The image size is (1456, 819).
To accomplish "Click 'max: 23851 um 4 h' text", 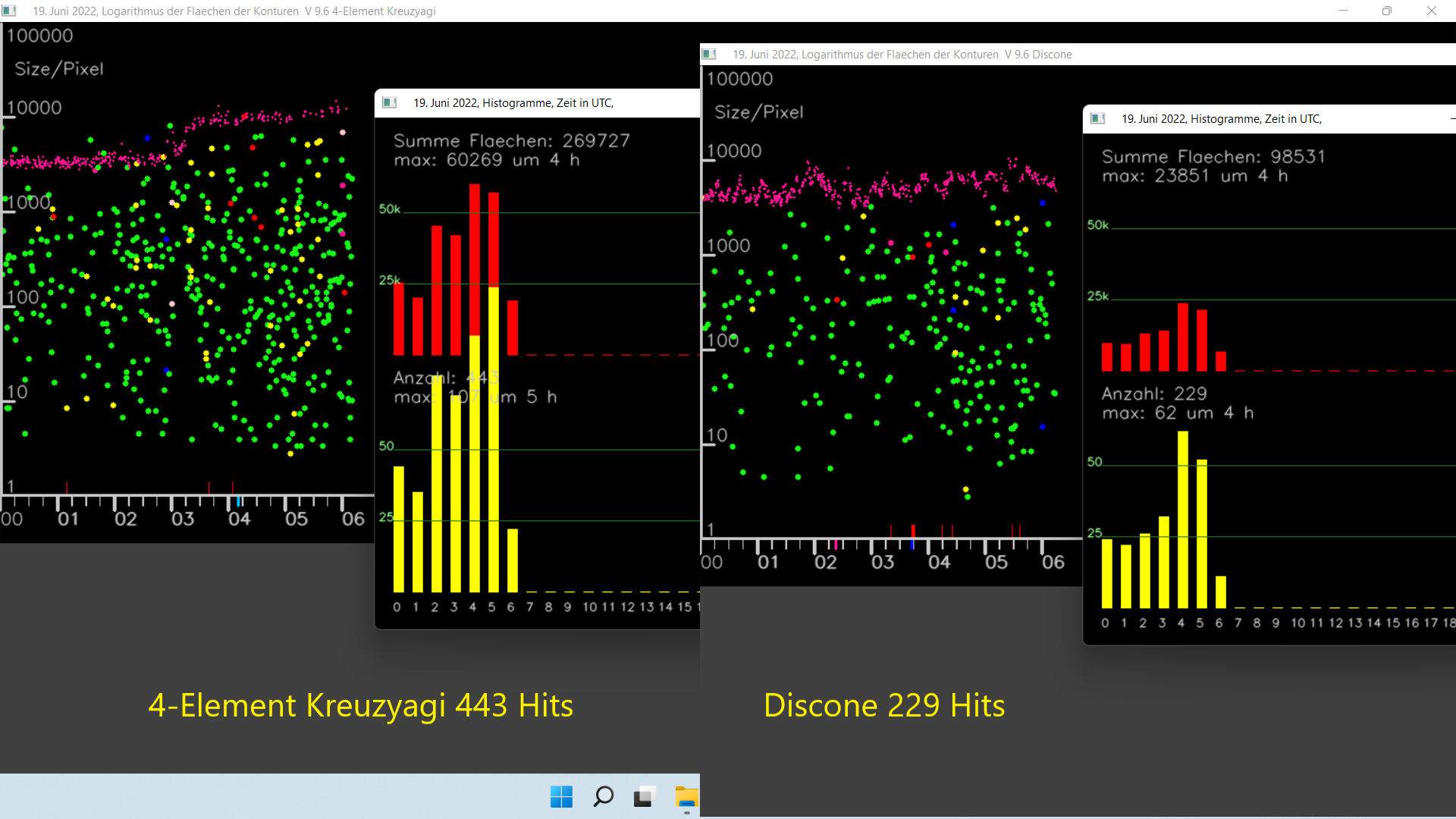I will tap(1195, 176).
